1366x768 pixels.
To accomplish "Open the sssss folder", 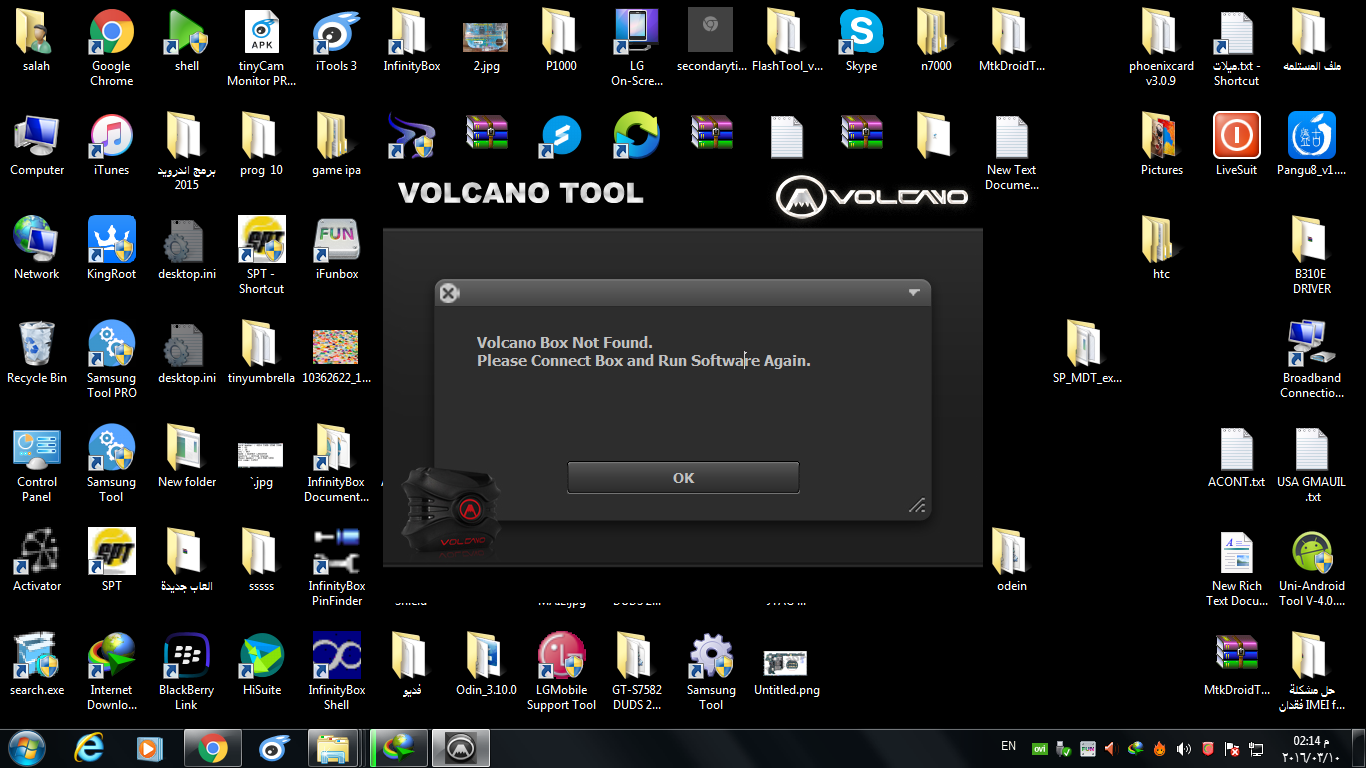I will coord(261,562).
